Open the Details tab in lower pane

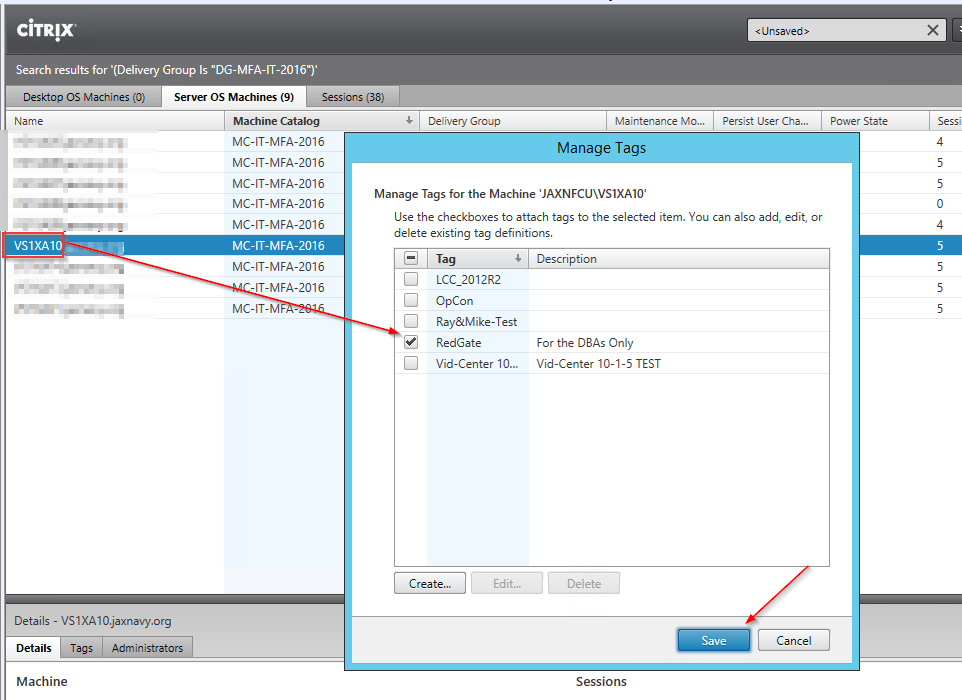click(34, 648)
